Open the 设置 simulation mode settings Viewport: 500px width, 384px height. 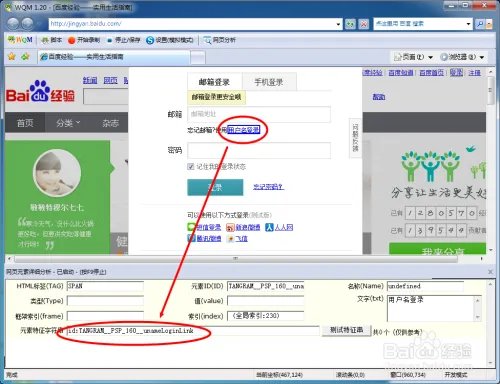point(170,40)
